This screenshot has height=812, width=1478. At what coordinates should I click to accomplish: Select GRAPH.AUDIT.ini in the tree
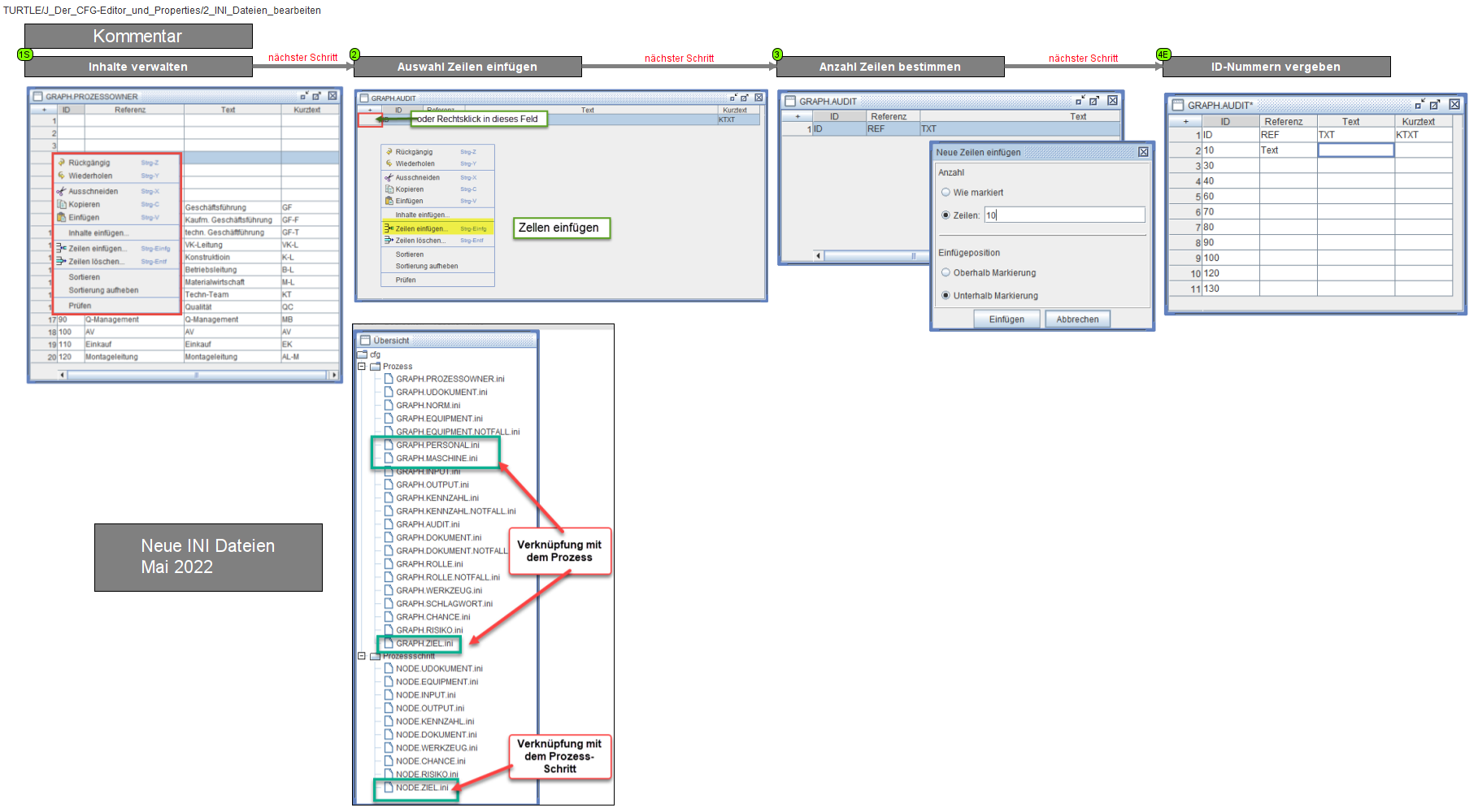[x=428, y=524]
